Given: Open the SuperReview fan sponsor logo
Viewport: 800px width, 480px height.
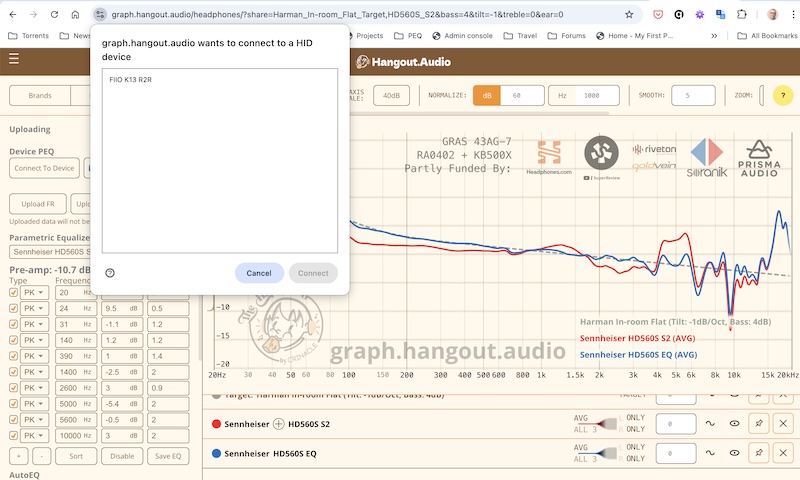Looking at the screenshot, I should [602, 158].
